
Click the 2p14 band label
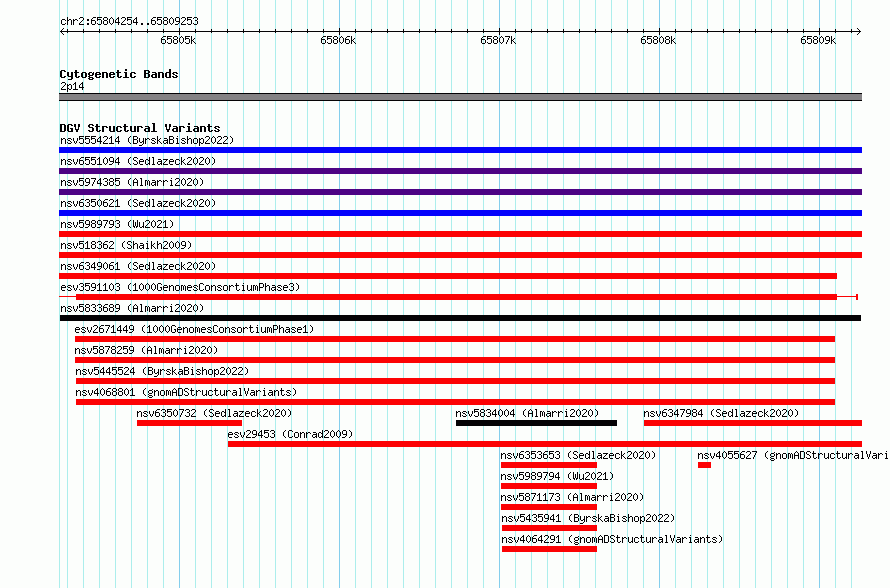72,86
